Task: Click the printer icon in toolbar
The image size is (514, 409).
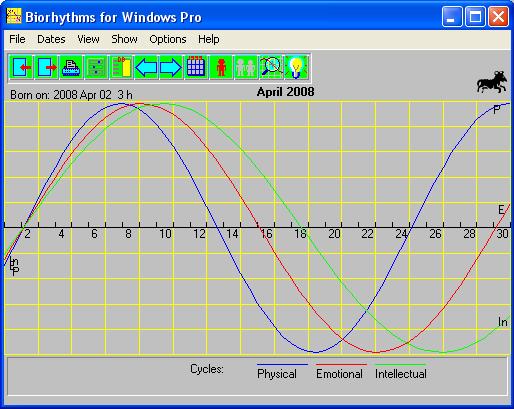Action: [x=71, y=68]
